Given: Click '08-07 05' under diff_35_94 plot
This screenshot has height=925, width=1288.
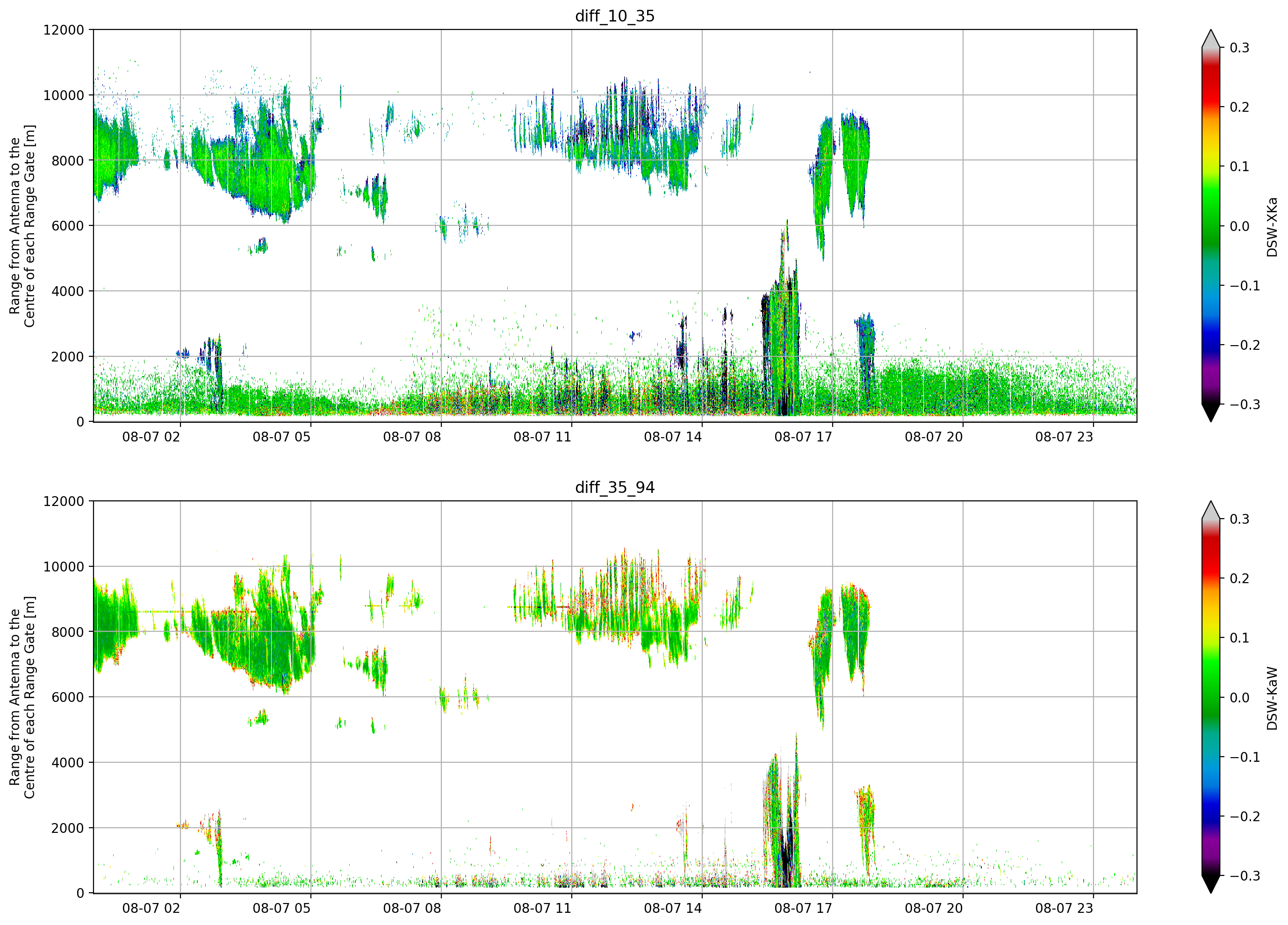Looking at the screenshot, I should pos(282,909).
